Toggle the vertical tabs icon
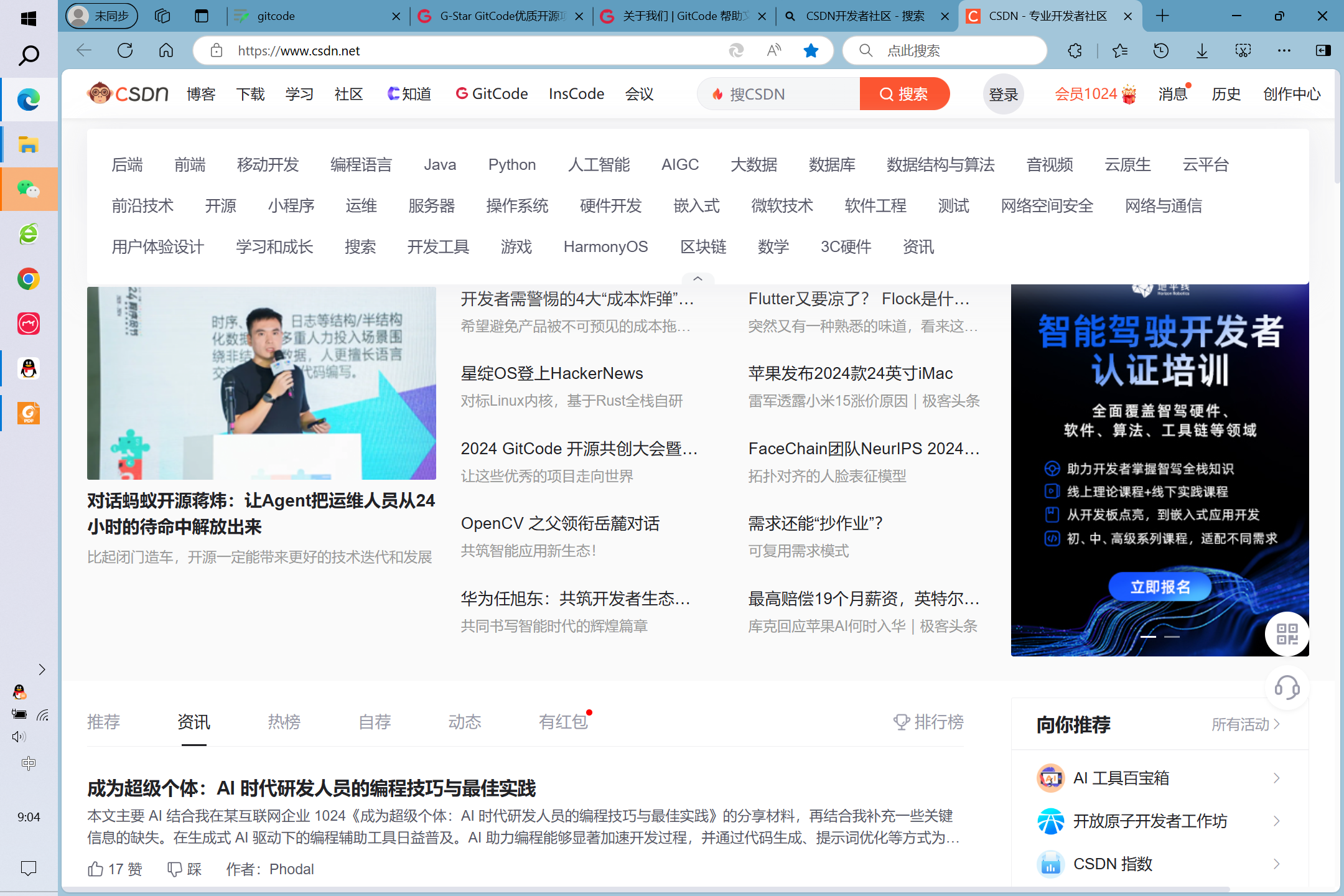Screen dimensions: 1344x896 tap(202, 16)
